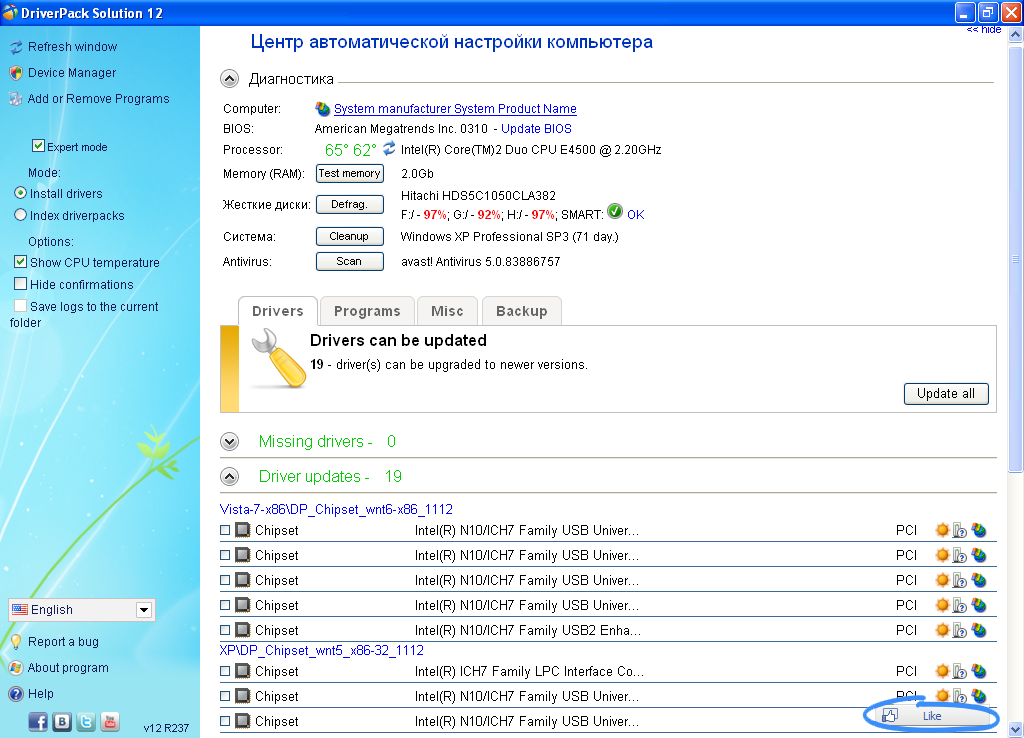The image size is (1024, 738).
Task: Refresh CPU temperature with the blue arrows icon
Action: pyautogui.click(x=389, y=148)
